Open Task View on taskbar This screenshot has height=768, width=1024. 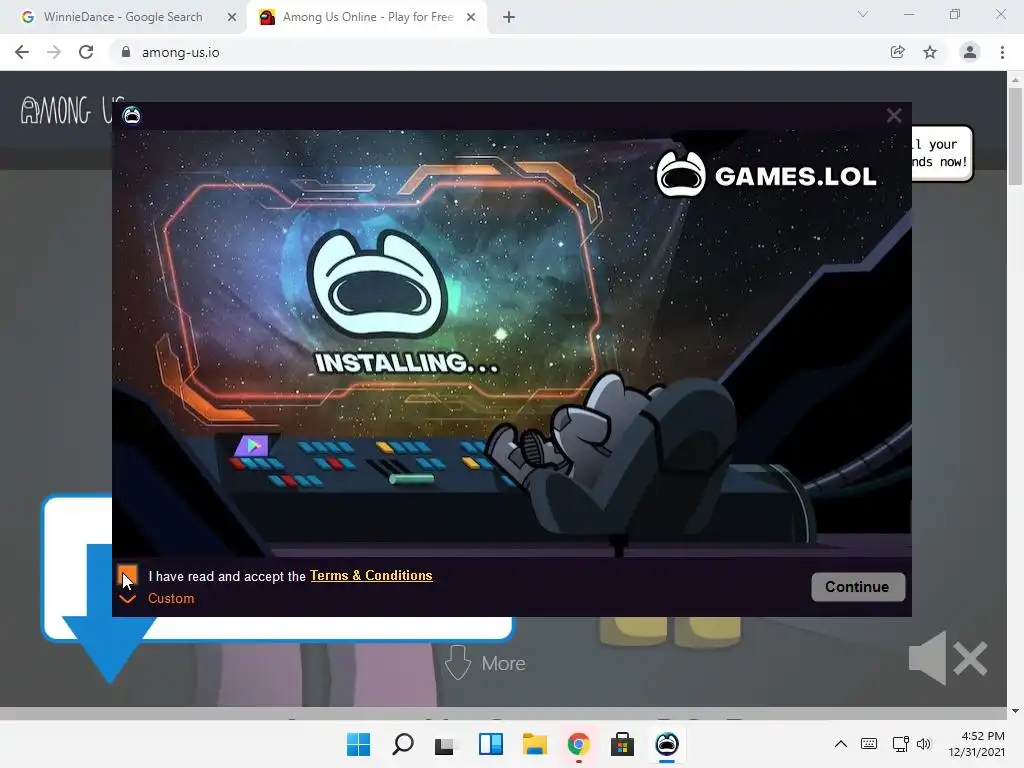446,744
